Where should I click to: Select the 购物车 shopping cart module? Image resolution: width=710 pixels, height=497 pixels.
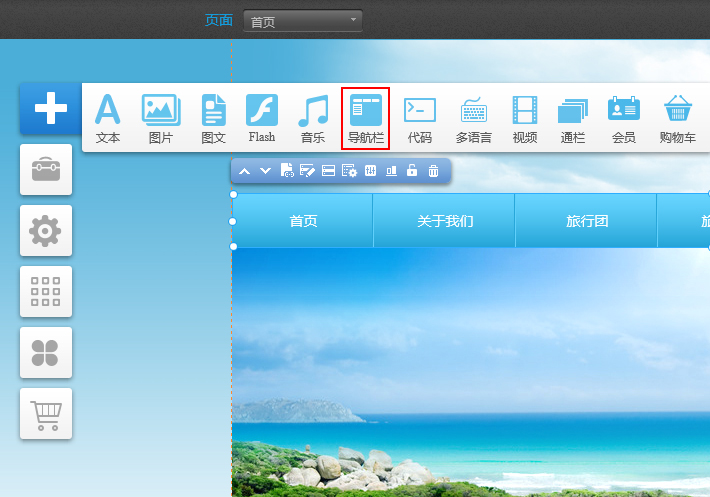pos(677,118)
